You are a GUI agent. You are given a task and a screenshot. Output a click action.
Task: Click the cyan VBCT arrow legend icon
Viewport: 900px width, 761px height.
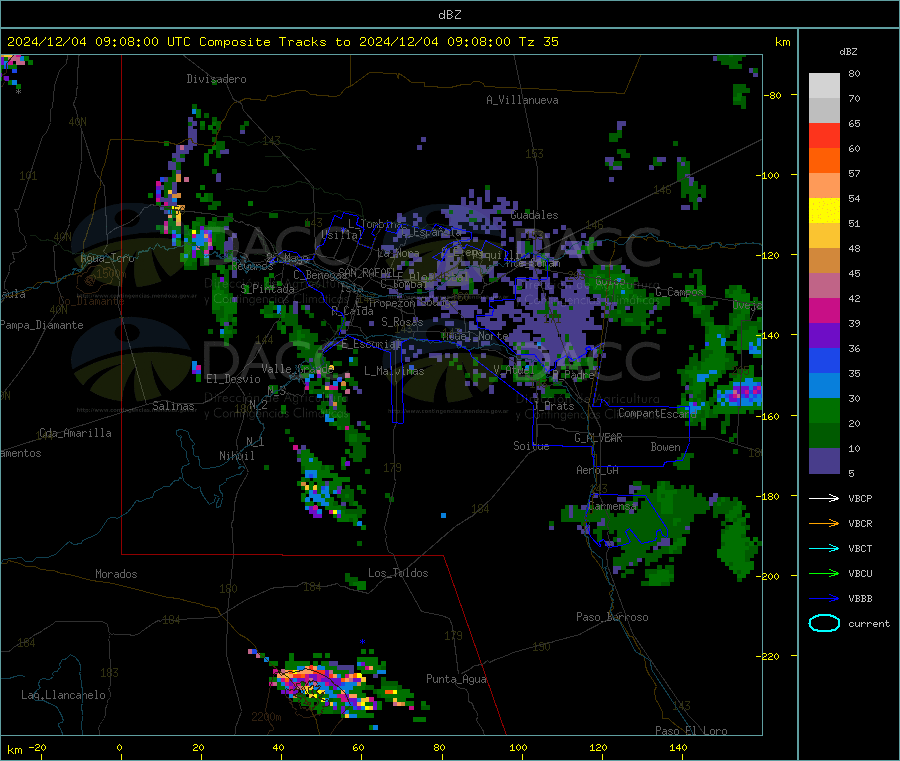(x=824, y=548)
